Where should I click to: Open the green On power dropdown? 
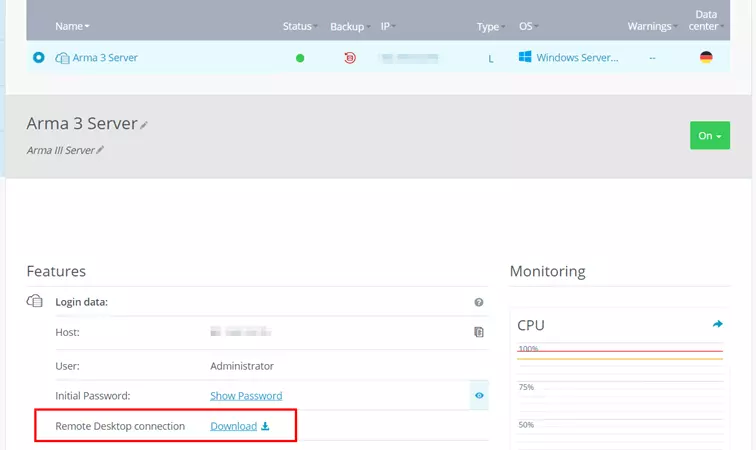coord(710,136)
